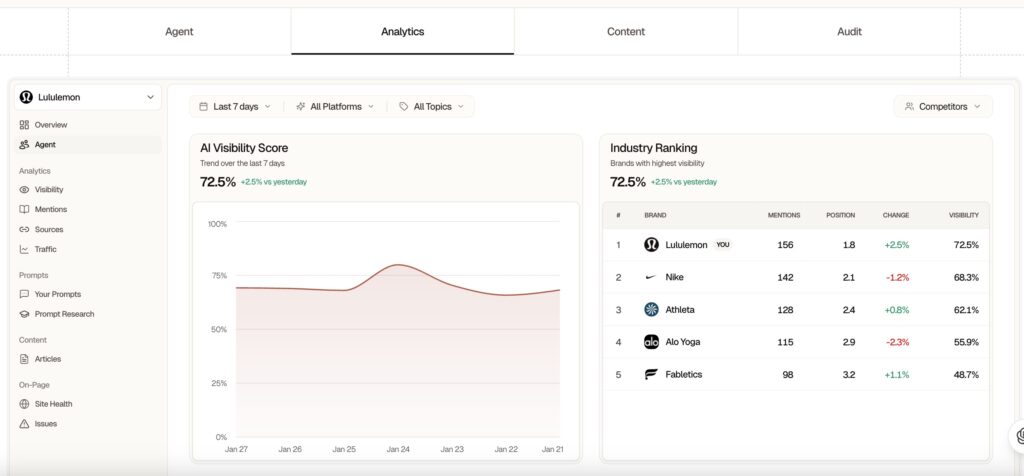The image size is (1024, 476).
Task: Click the Lululemon logo in ranking table
Action: [651, 245]
